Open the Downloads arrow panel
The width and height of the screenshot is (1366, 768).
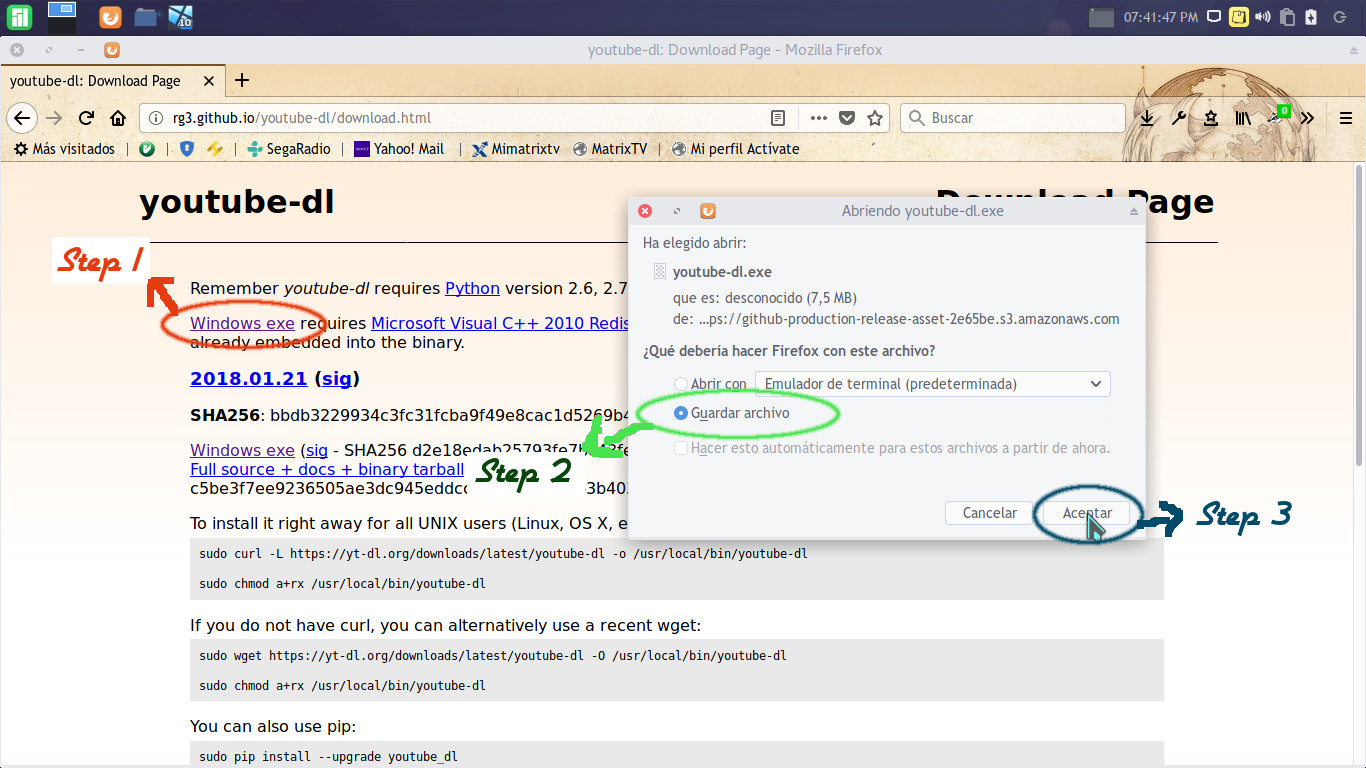1147,118
